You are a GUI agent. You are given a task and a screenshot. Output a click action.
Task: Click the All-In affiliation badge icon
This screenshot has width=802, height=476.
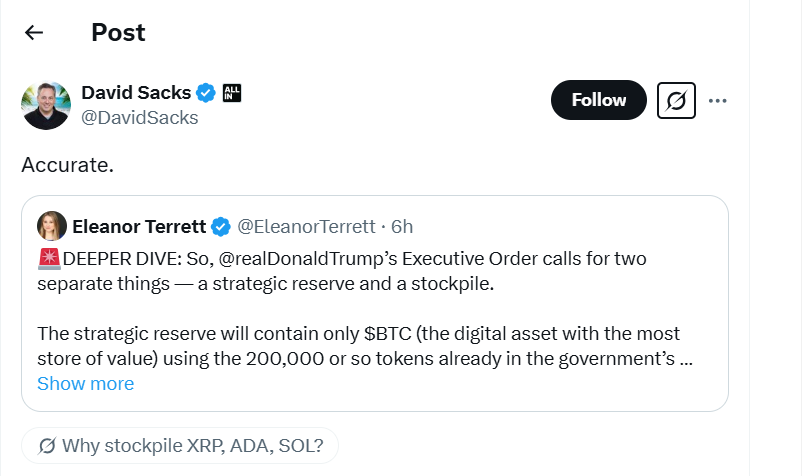click(x=231, y=93)
